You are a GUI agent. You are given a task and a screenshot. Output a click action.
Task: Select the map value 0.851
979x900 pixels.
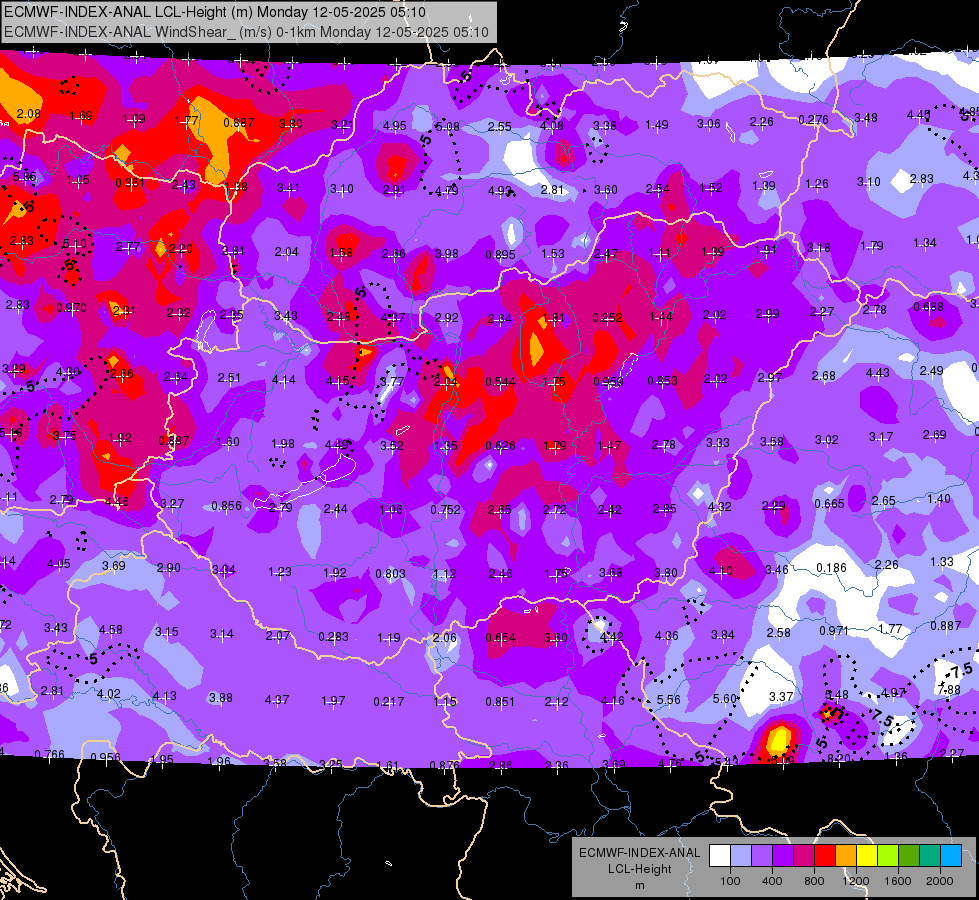tap(500, 701)
